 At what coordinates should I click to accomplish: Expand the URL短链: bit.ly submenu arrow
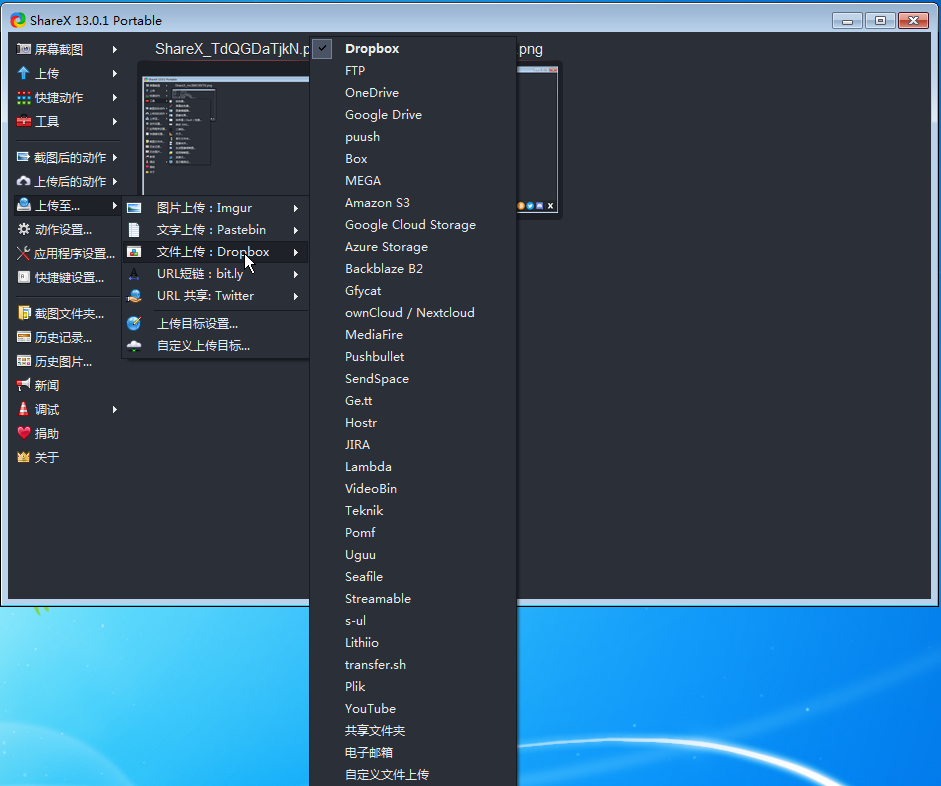(296, 274)
